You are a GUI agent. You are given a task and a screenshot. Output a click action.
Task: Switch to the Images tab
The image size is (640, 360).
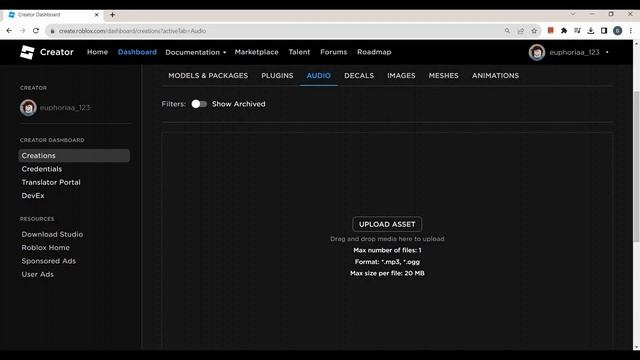click(x=401, y=76)
